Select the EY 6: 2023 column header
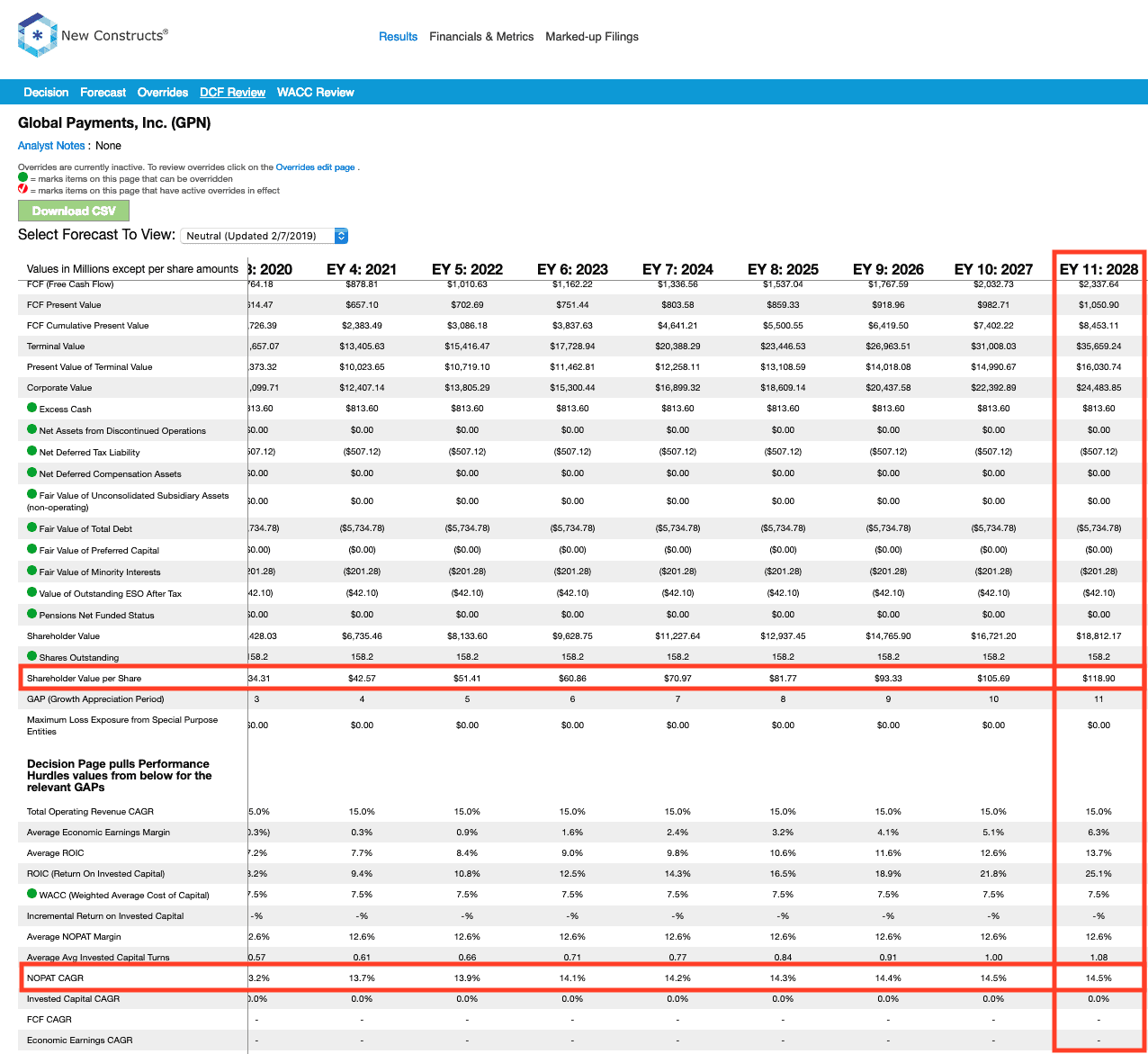The height and width of the screenshot is (1054, 1148). coord(572,269)
